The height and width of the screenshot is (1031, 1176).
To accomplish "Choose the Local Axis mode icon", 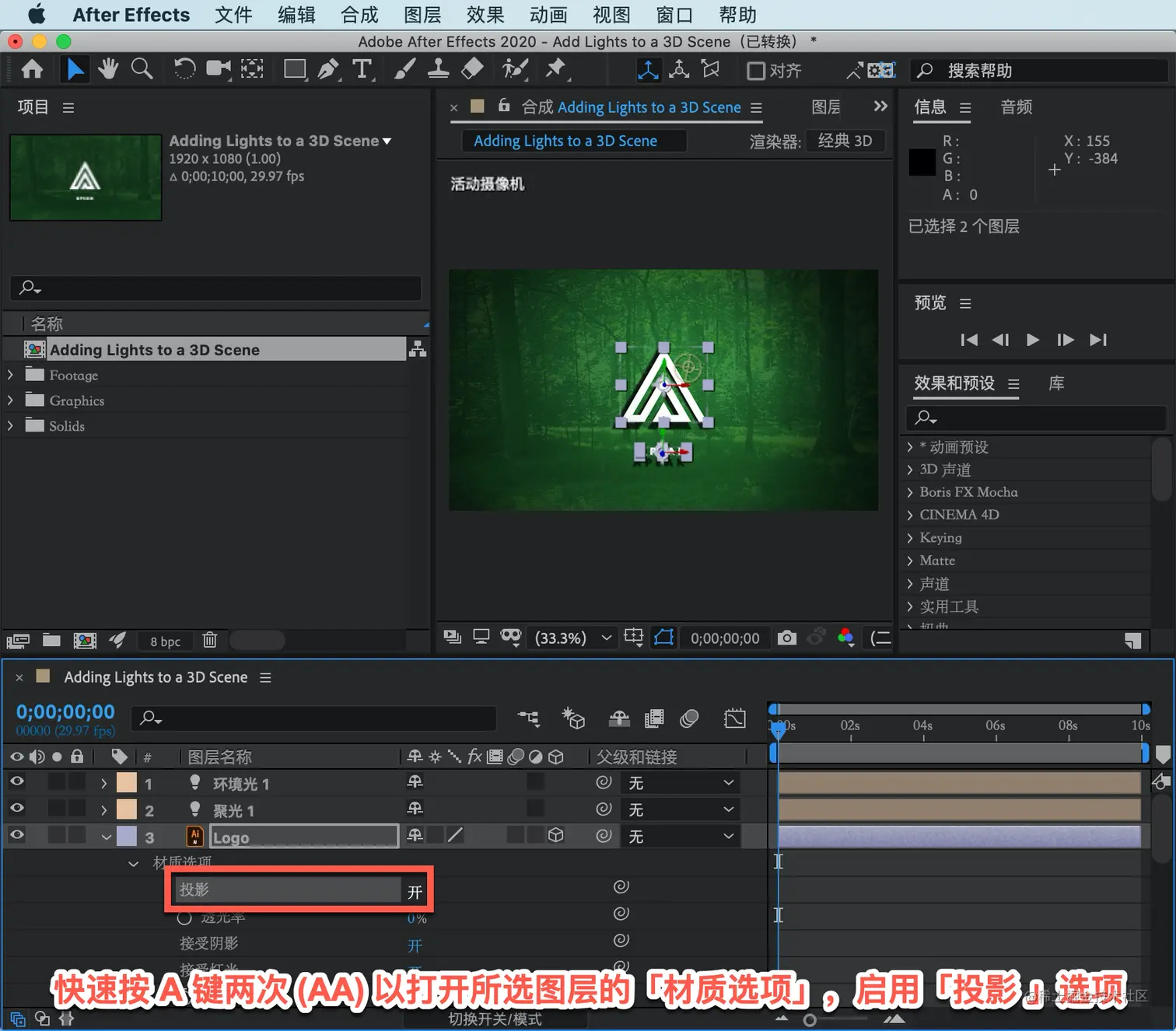I will click(648, 70).
